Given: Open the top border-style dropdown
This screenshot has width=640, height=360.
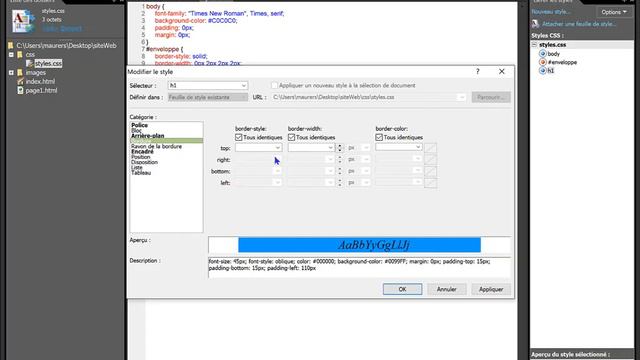Looking at the screenshot, I should click(278, 147).
